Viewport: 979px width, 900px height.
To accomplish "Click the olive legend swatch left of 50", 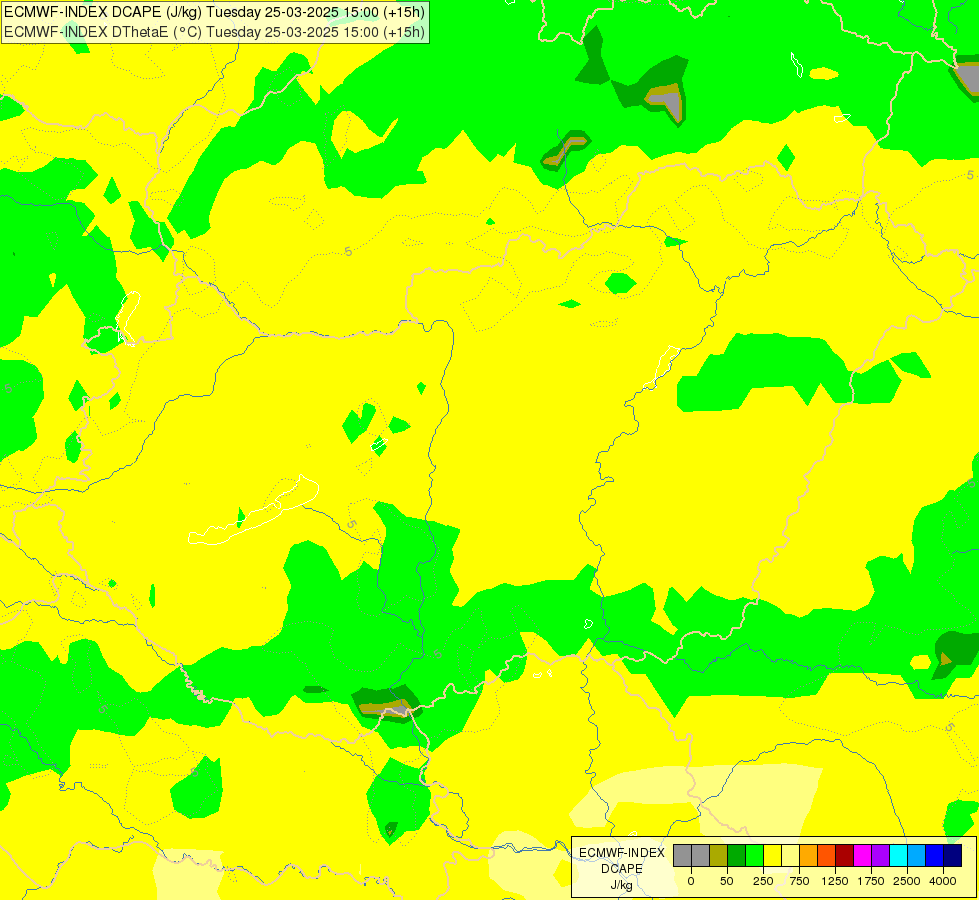I will (x=718, y=855).
